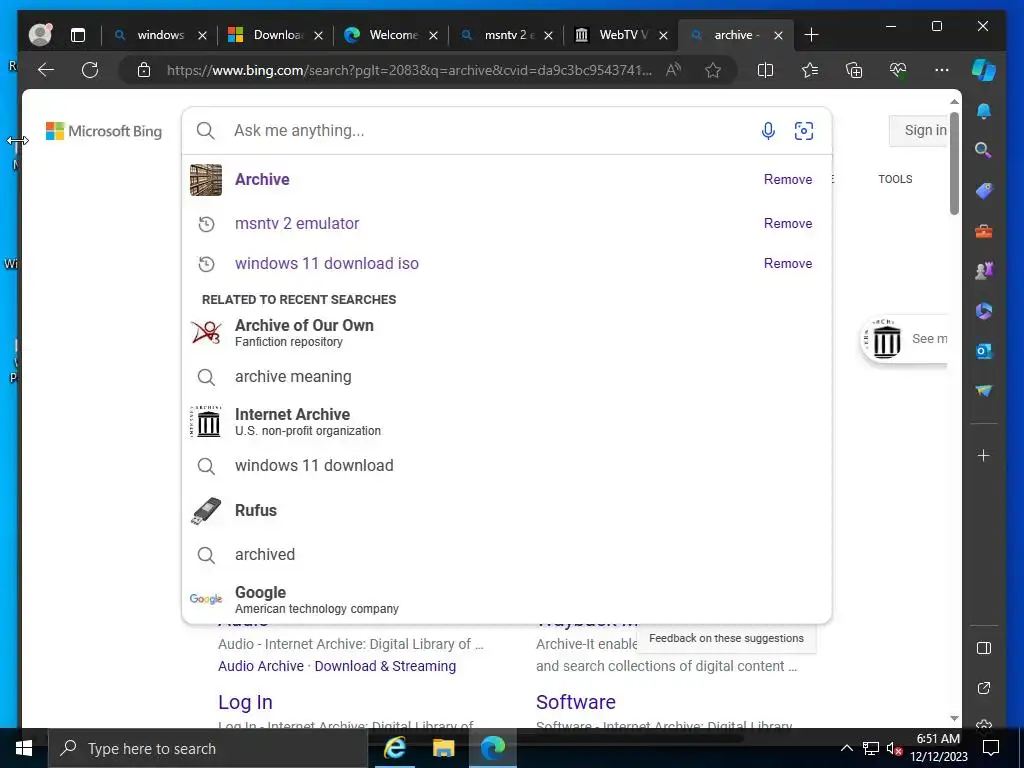
Task: Open Internet Explorer from taskbar
Action: tap(395, 748)
